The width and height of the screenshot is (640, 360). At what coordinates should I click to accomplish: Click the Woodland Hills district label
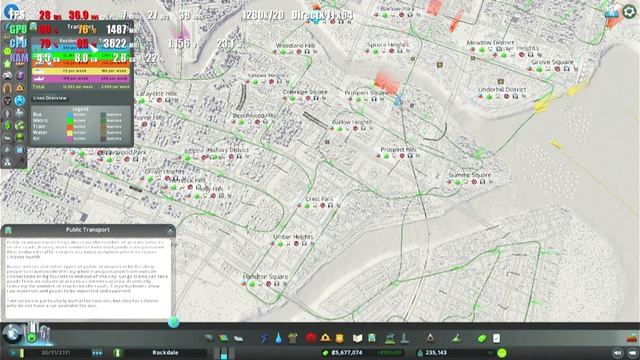click(x=296, y=45)
